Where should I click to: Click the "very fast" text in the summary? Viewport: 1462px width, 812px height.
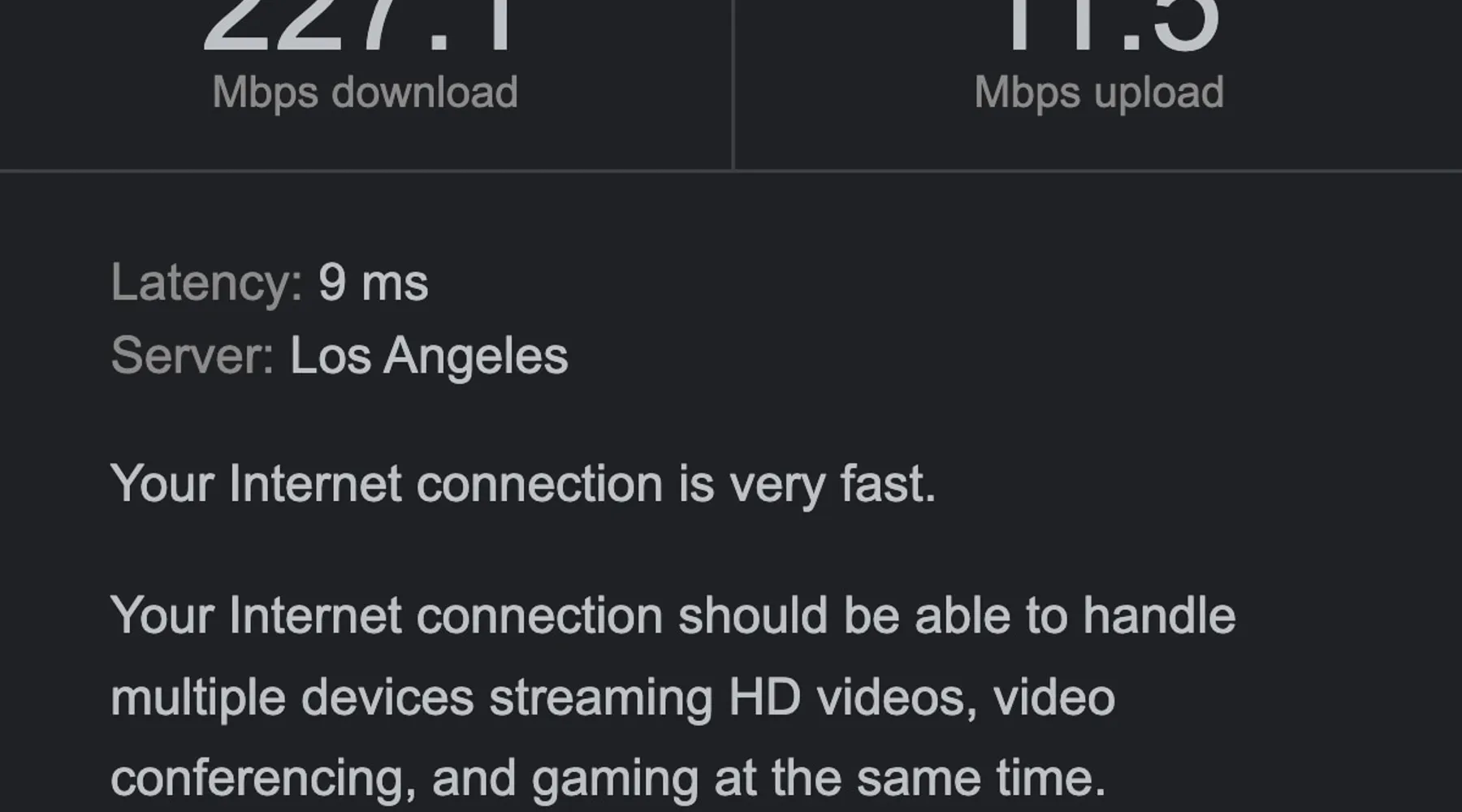[832, 484]
